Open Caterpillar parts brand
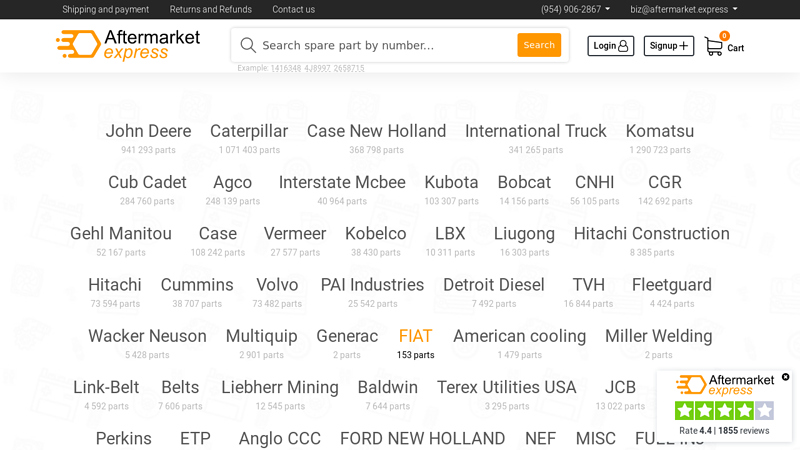The image size is (800, 450). pos(249,131)
